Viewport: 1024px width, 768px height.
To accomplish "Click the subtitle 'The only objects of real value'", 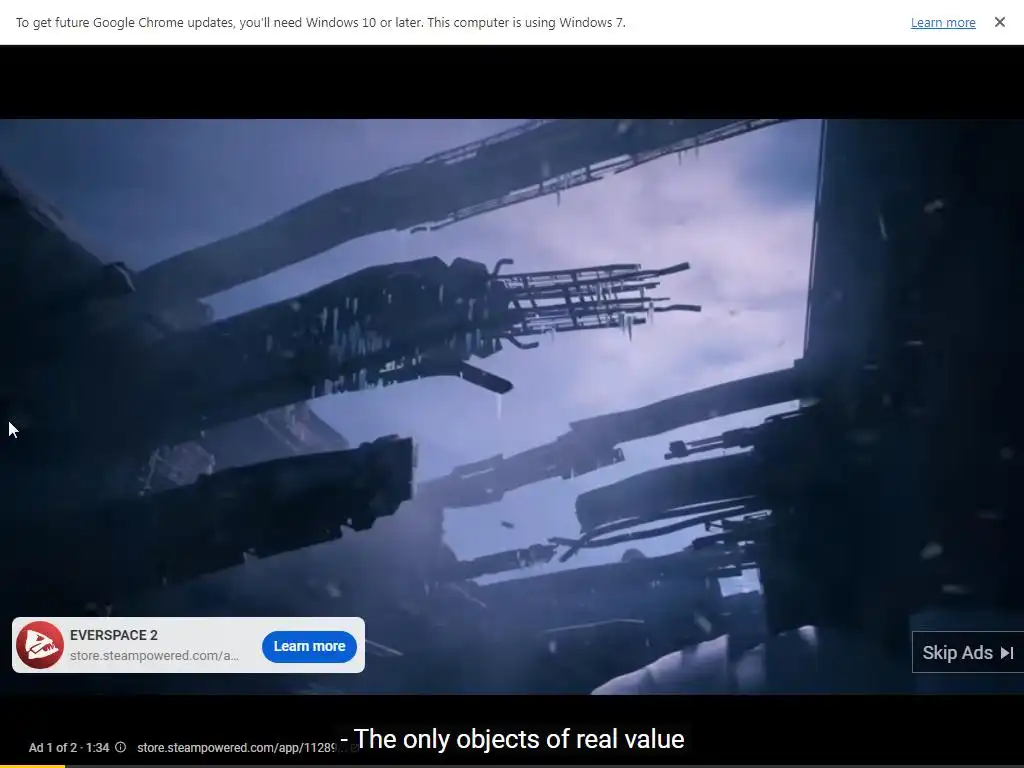I will (x=513, y=739).
